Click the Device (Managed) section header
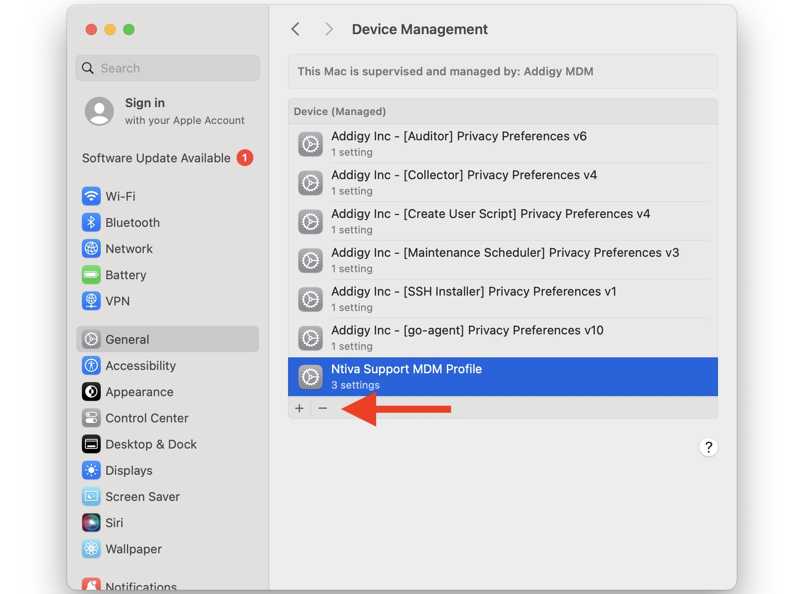The width and height of the screenshot is (800, 594). (503, 111)
